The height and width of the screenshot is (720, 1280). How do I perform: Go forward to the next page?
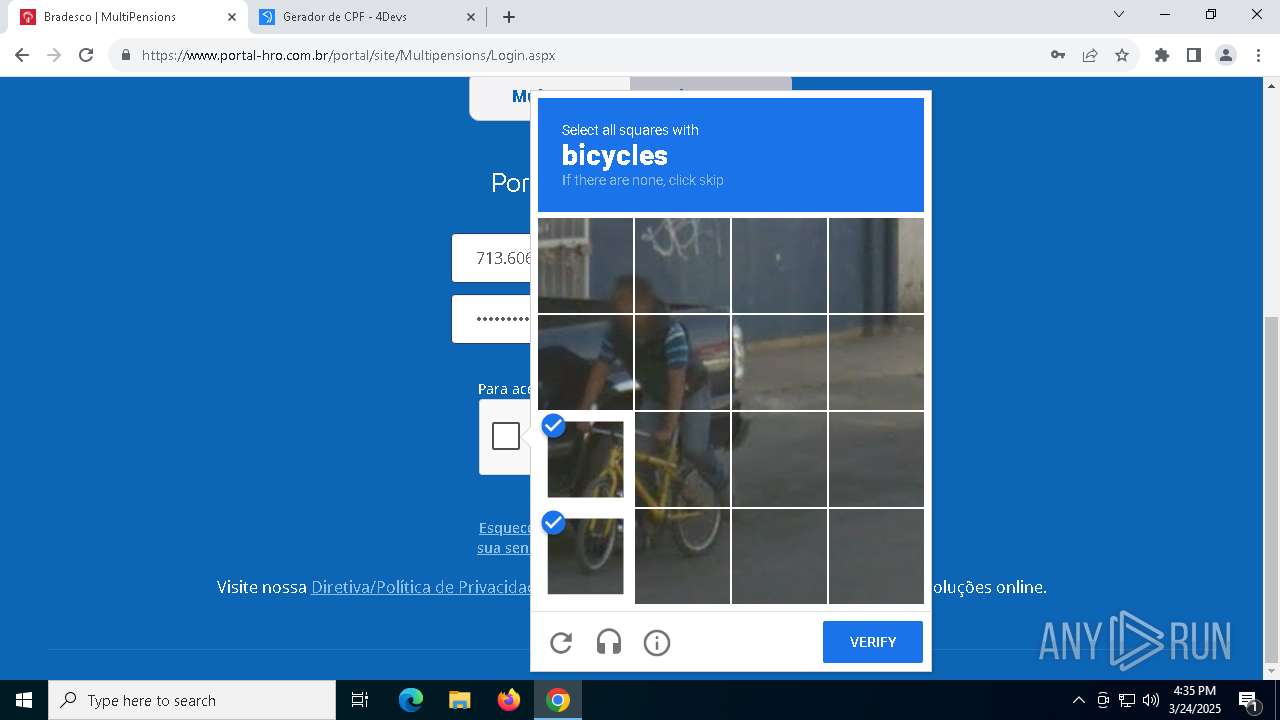point(54,55)
